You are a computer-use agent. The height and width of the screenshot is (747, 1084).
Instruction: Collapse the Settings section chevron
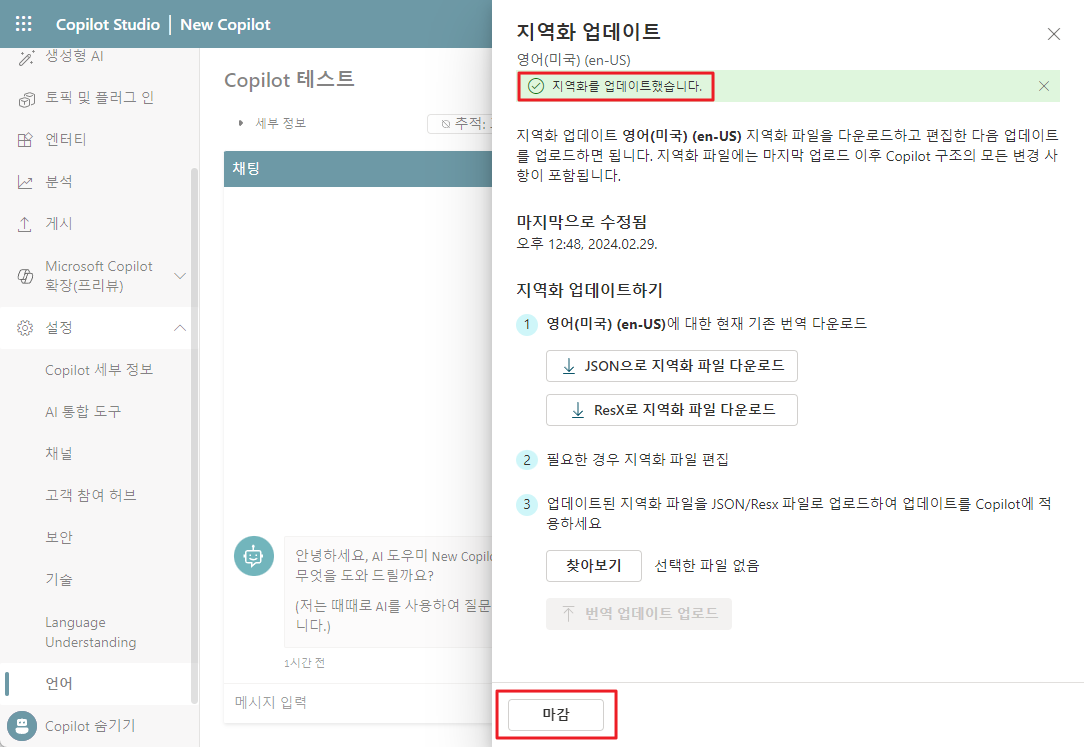point(180,328)
